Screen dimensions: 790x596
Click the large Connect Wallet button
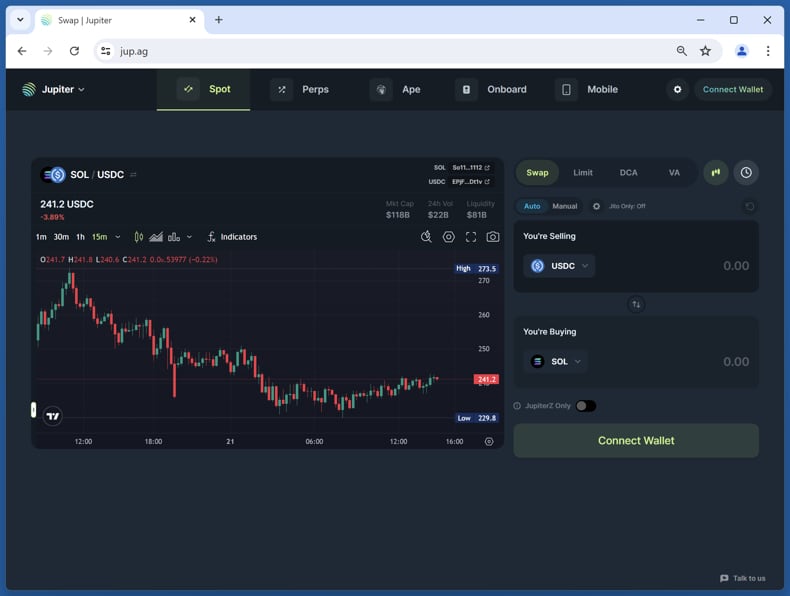click(636, 440)
